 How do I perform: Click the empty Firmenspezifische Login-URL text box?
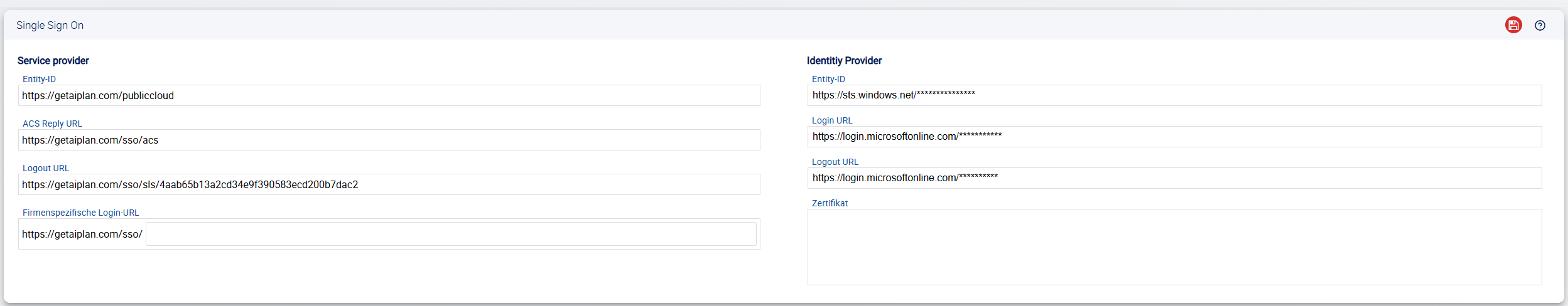click(450, 234)
